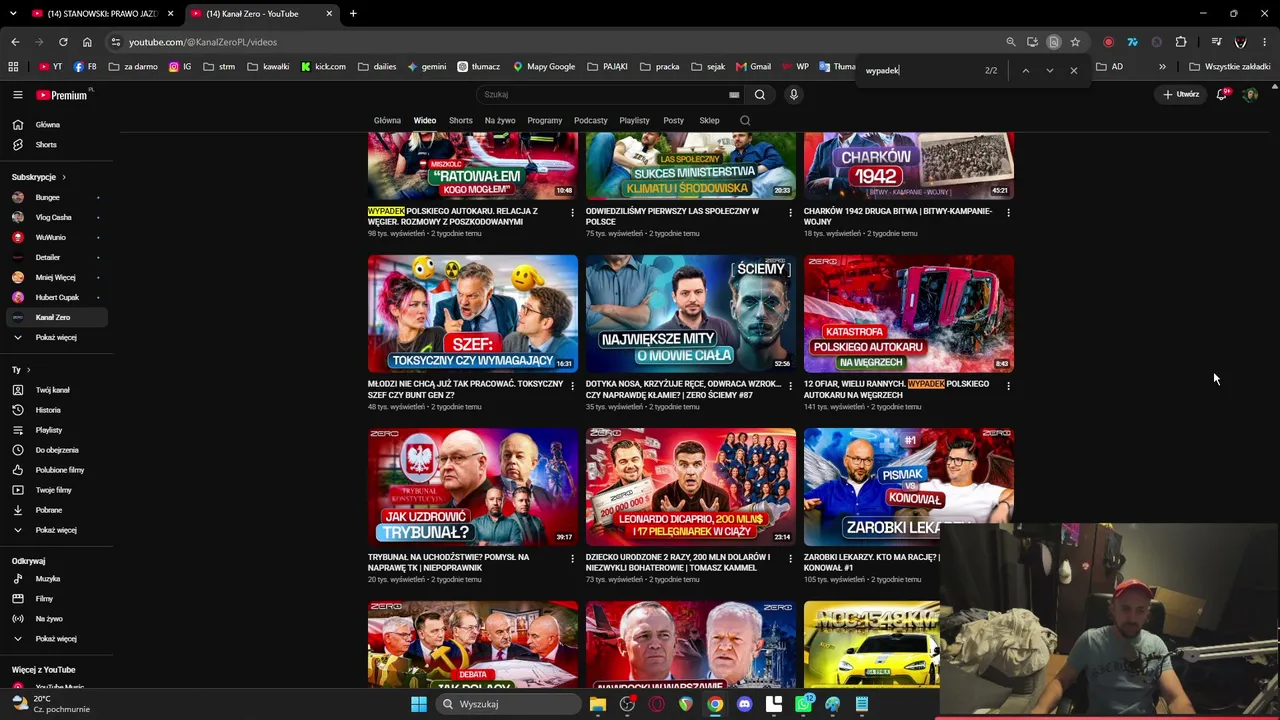Reload the page in the browser
Screen dimensions: 1280x720
63,42
